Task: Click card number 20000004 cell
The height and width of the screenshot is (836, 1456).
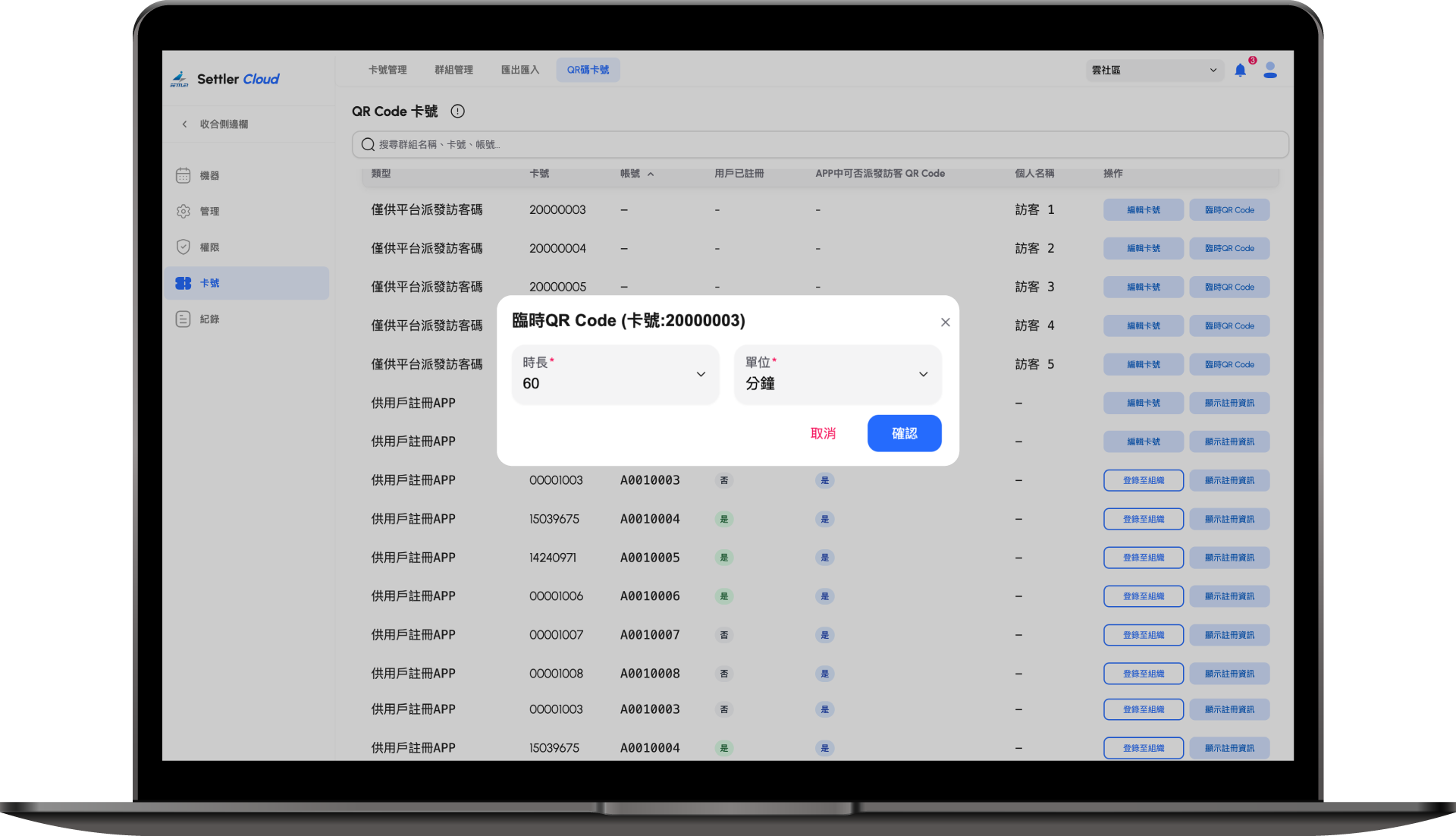Action: [x=557, y=249]
